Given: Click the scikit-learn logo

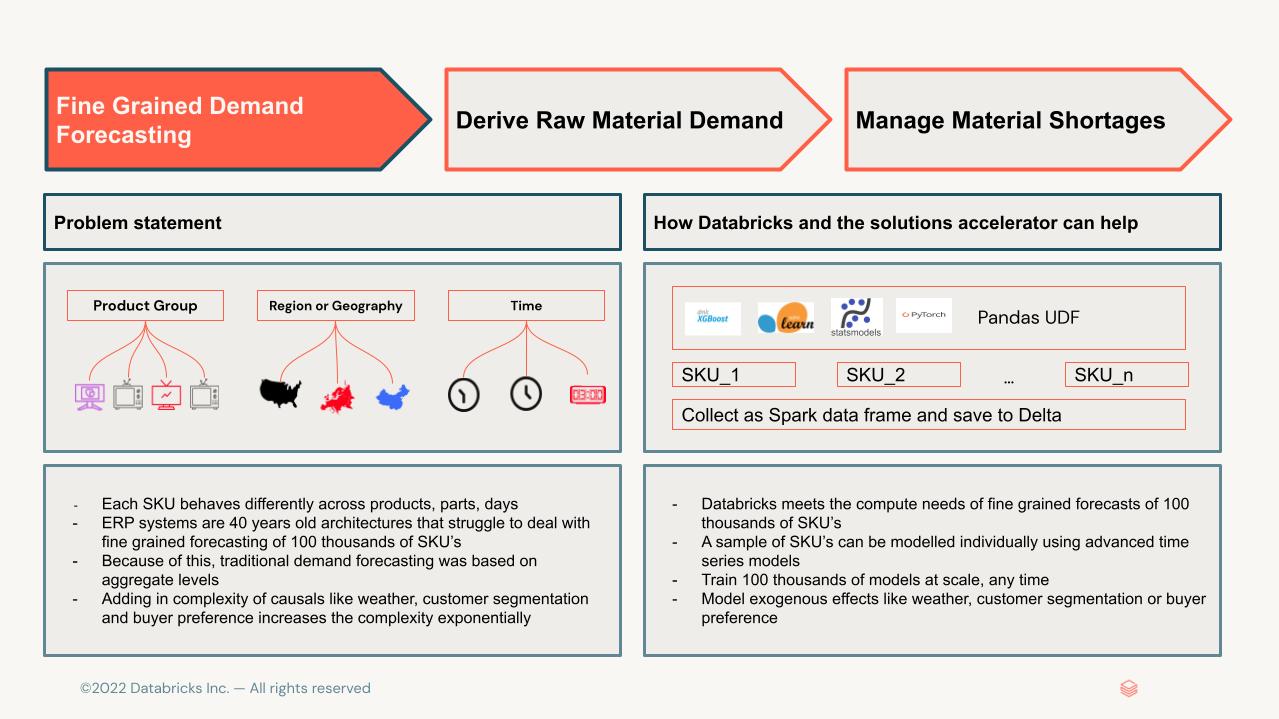Looking at the screenshot, I should click(785, 319).
